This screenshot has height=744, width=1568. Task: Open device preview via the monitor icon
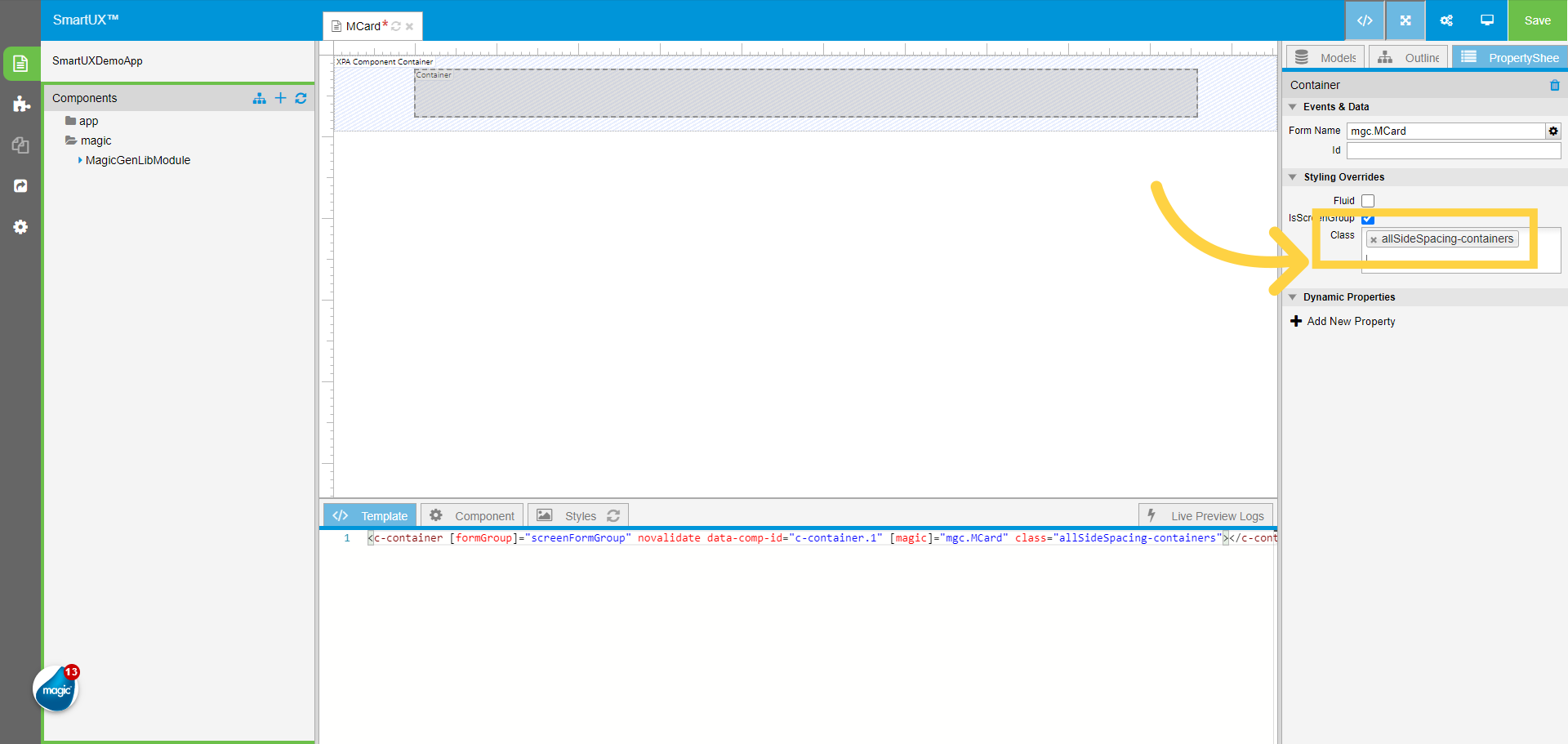1486,20
